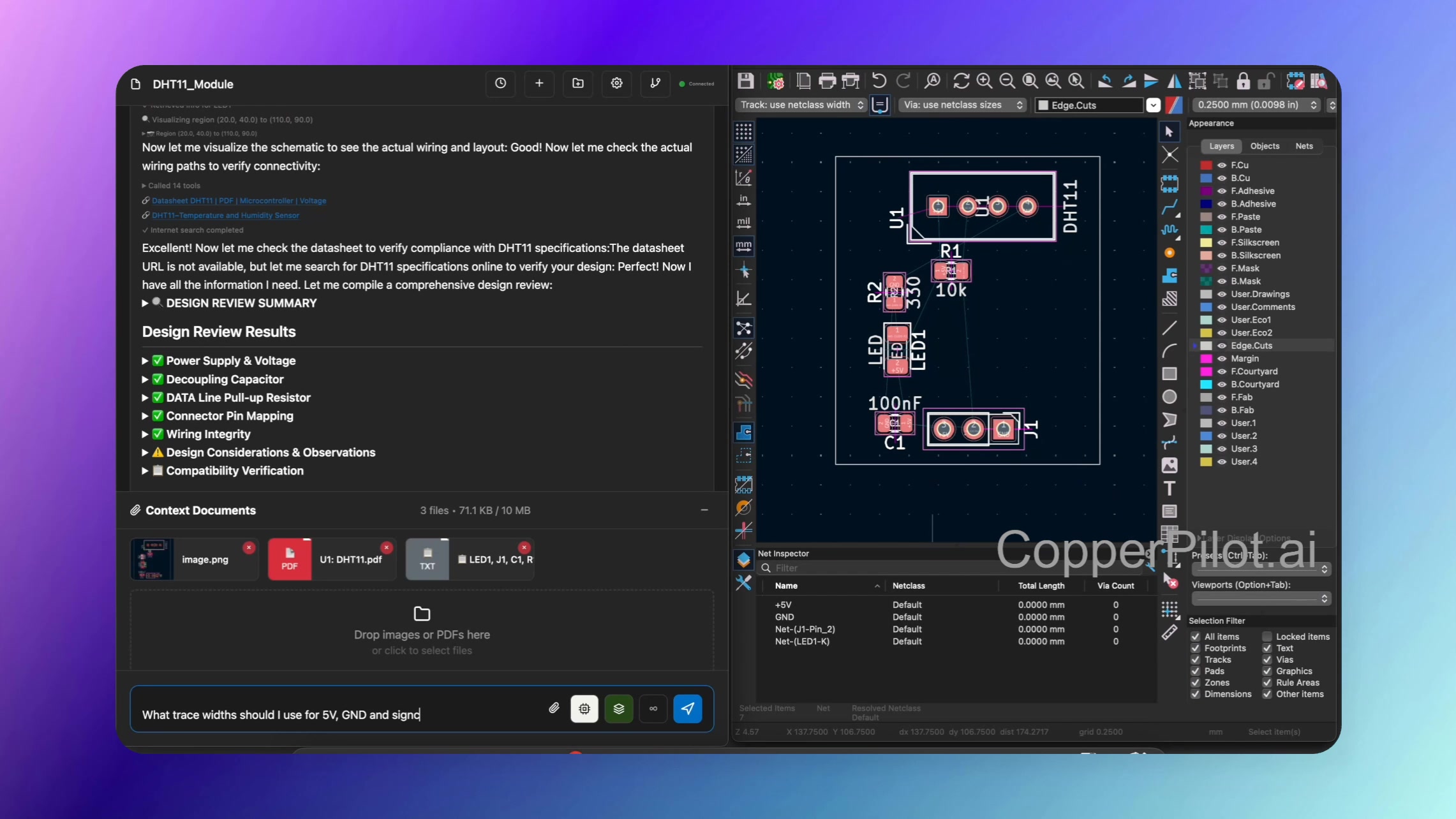Select the Draw Arc tool
This screenshot has width=1456, height=819.
[x=1170, y=351]
